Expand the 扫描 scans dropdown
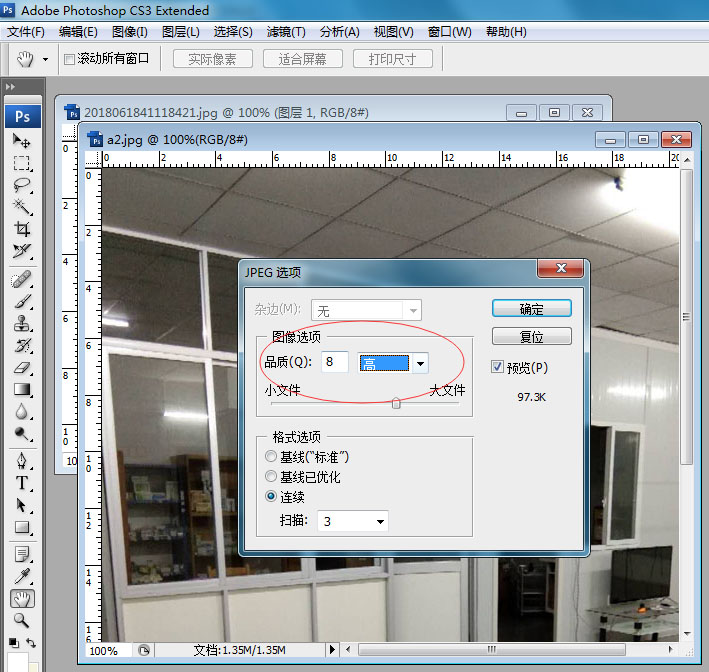 coord(380,521)
